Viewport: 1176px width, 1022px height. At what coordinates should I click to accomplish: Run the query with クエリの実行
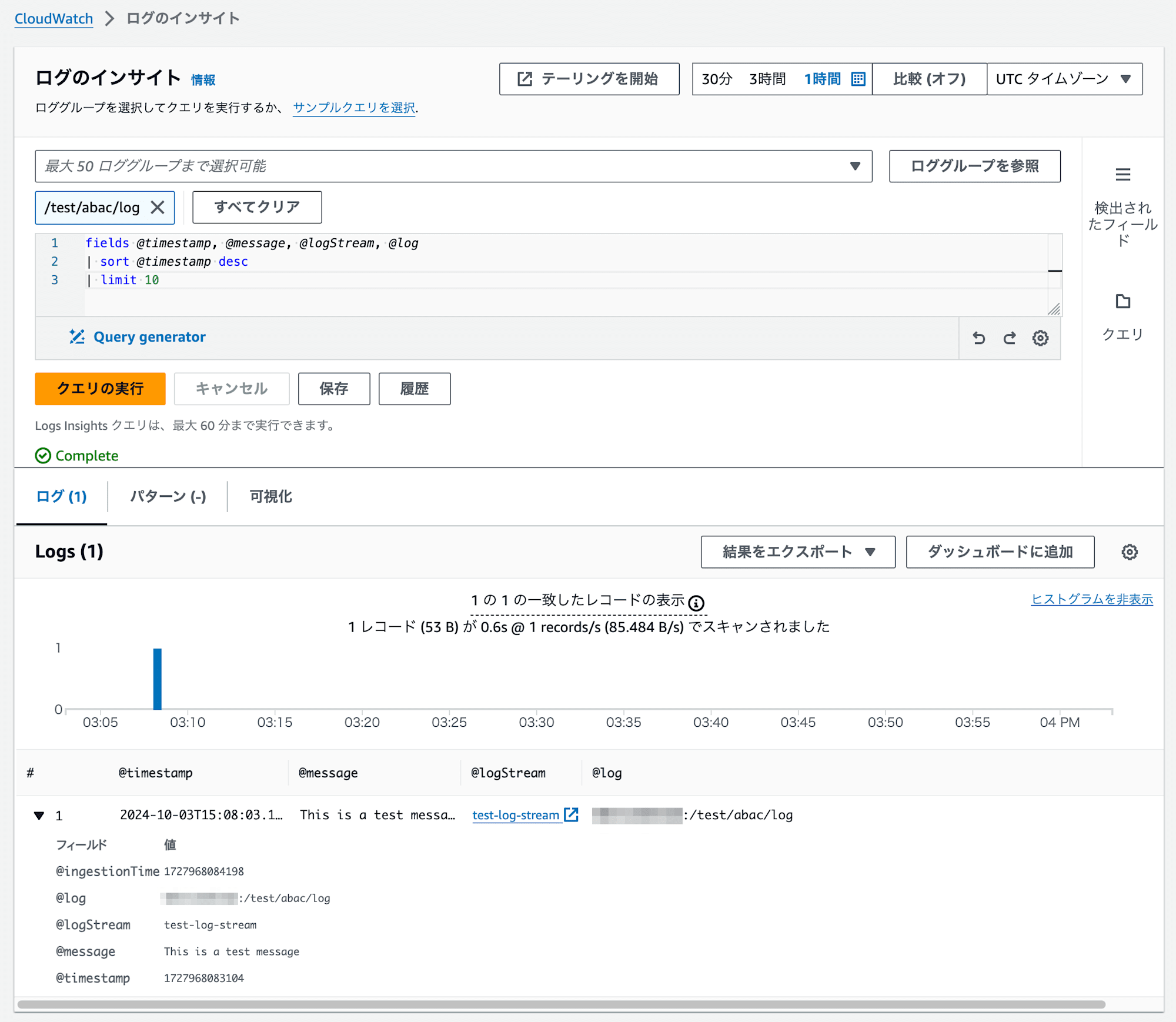tap(100, 389)
